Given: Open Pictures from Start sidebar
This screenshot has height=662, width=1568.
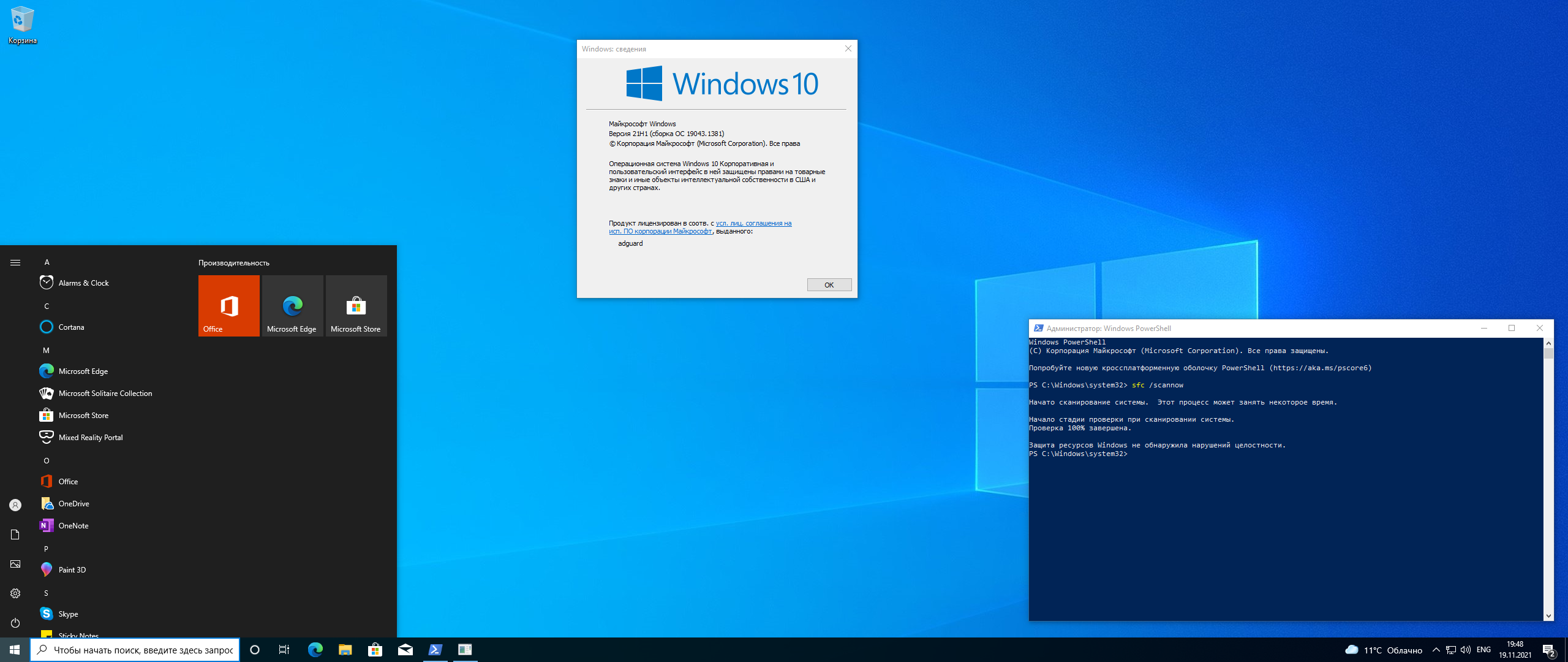Looking at the screenshot, I should [x=15, y=564].
